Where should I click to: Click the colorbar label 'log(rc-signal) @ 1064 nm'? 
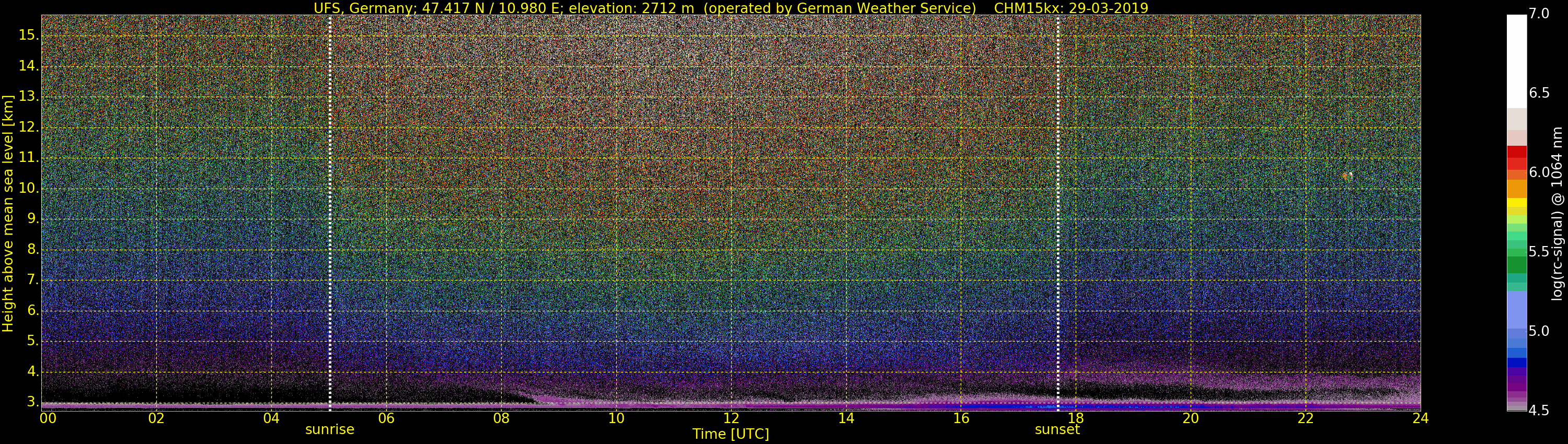tap(1557, 214)
